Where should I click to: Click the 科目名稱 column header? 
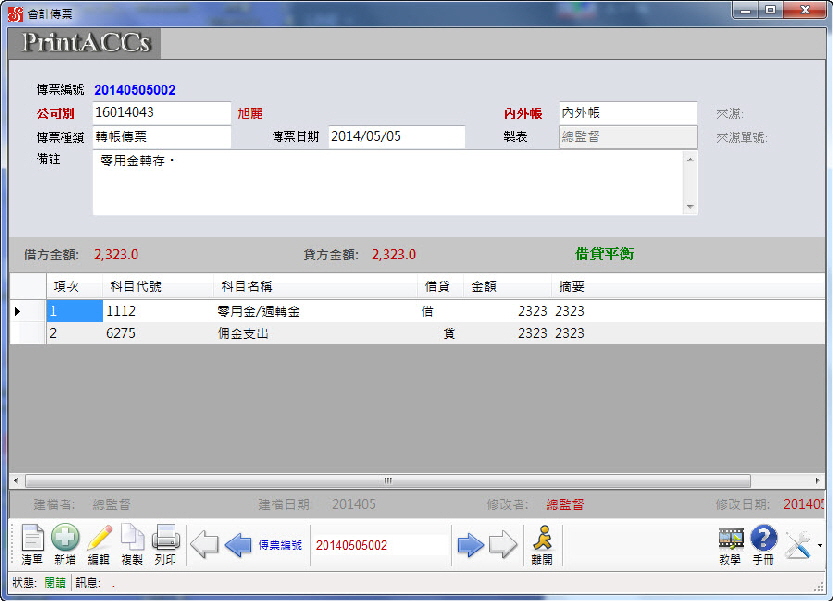315,287
